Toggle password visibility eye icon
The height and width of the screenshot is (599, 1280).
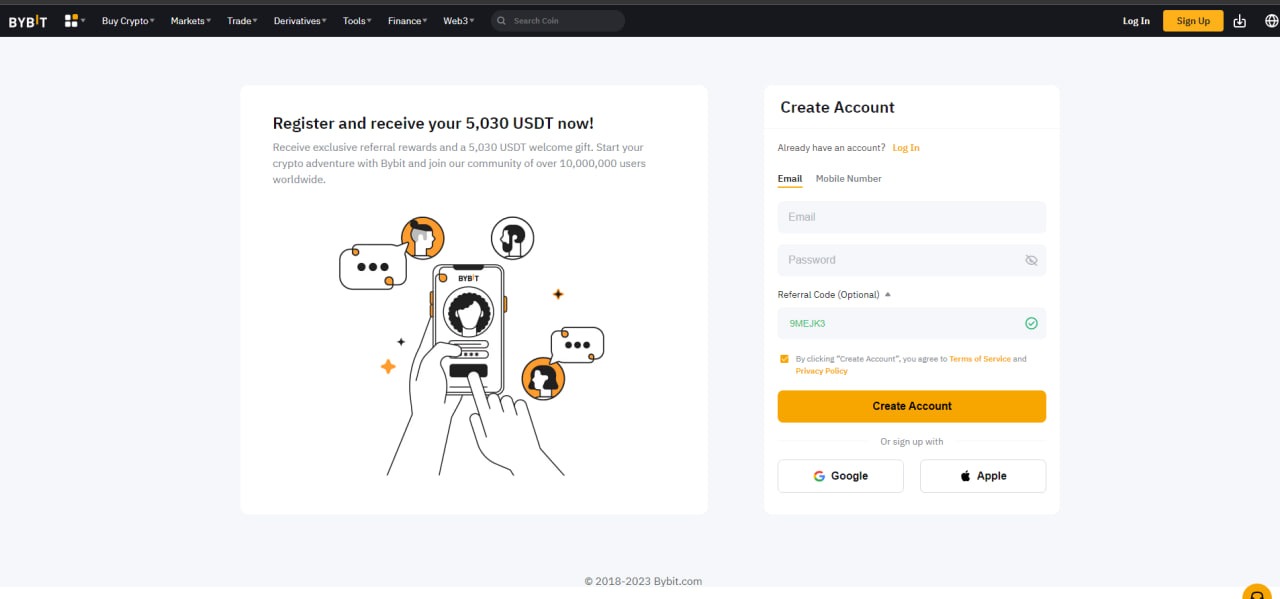(1031, 260)
